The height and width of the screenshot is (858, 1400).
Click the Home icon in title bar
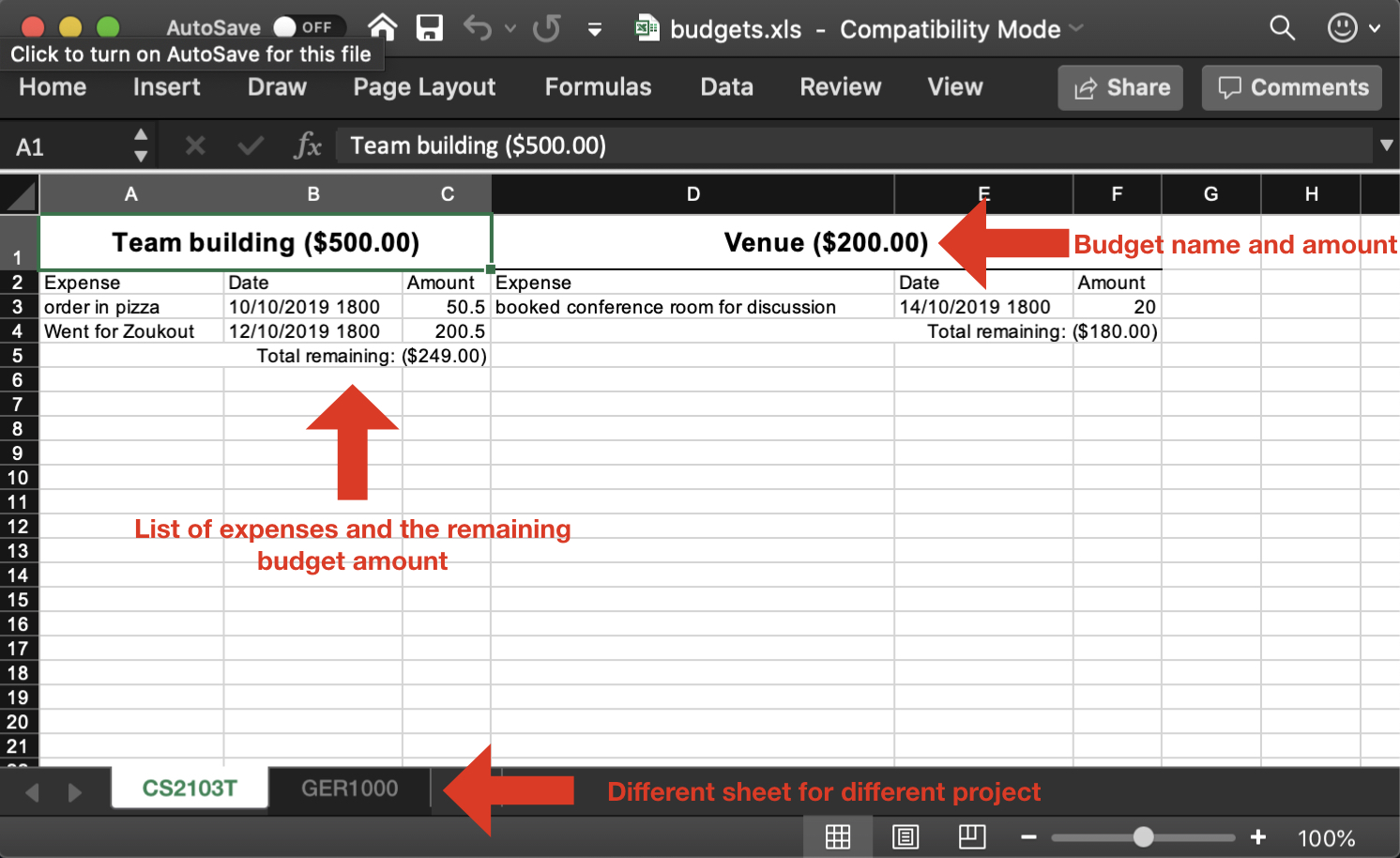382,27
